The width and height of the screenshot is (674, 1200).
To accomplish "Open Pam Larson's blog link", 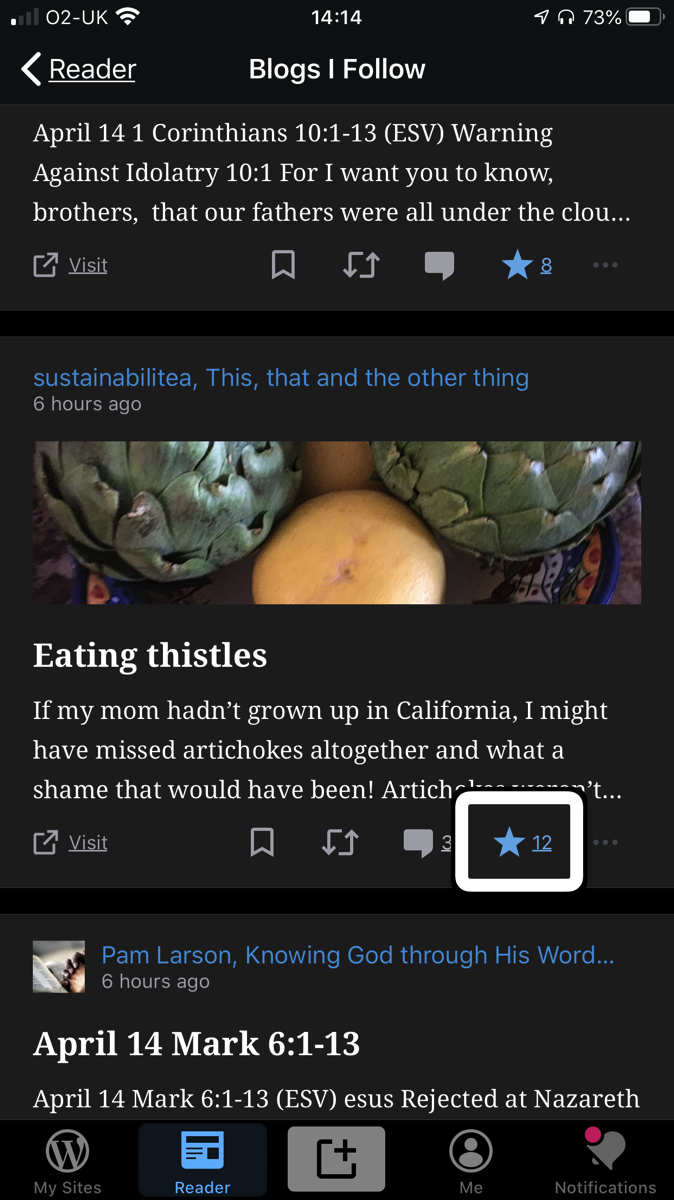I will (359, 955).
